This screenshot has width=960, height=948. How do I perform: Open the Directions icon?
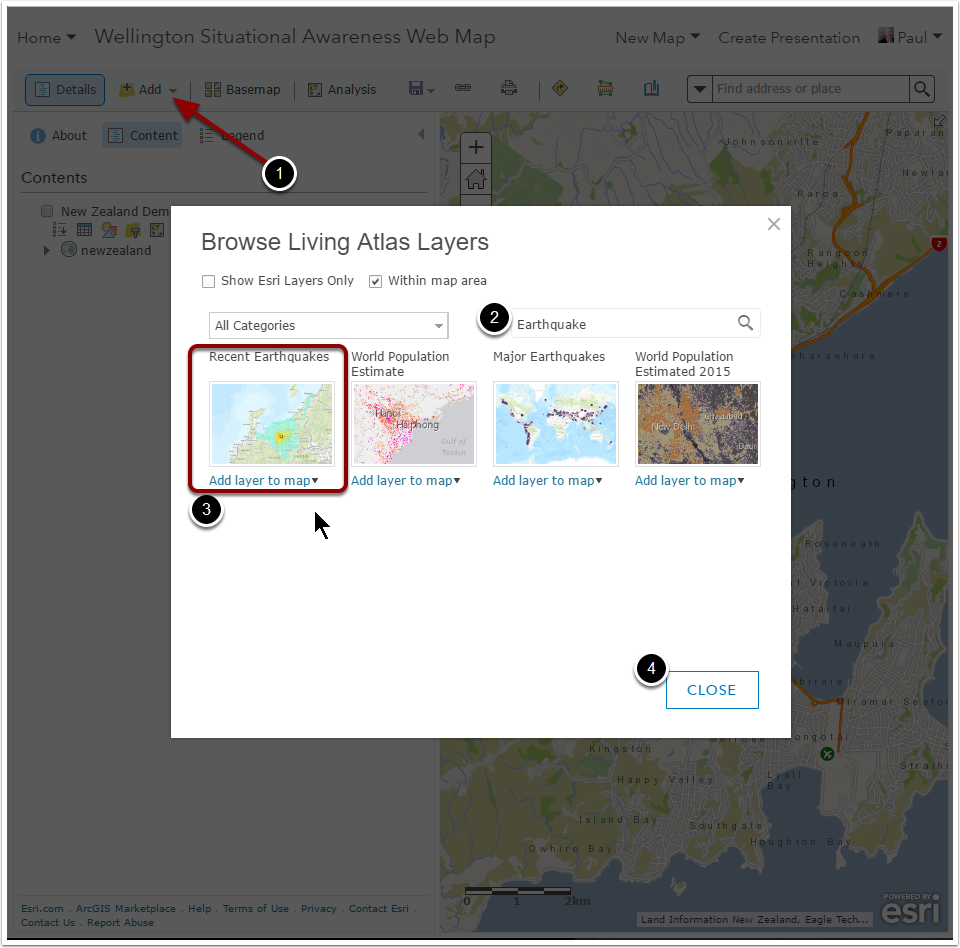coord(560,88)
